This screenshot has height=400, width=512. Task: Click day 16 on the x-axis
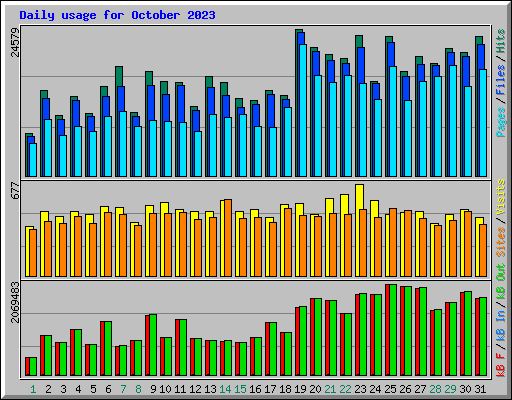pyautogui.click(x=255, y=389)
